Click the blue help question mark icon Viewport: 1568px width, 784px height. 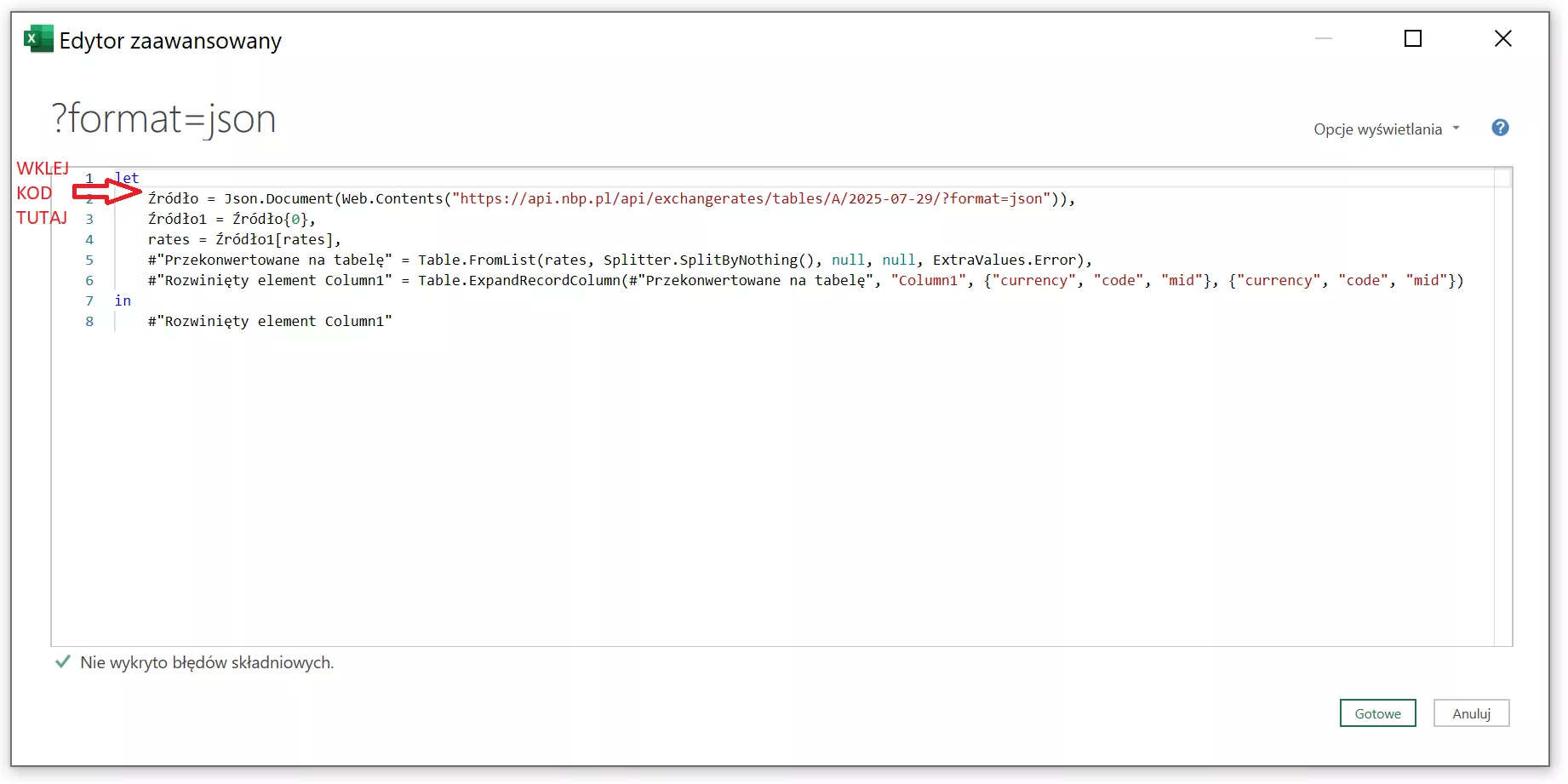pos(1500,128)
